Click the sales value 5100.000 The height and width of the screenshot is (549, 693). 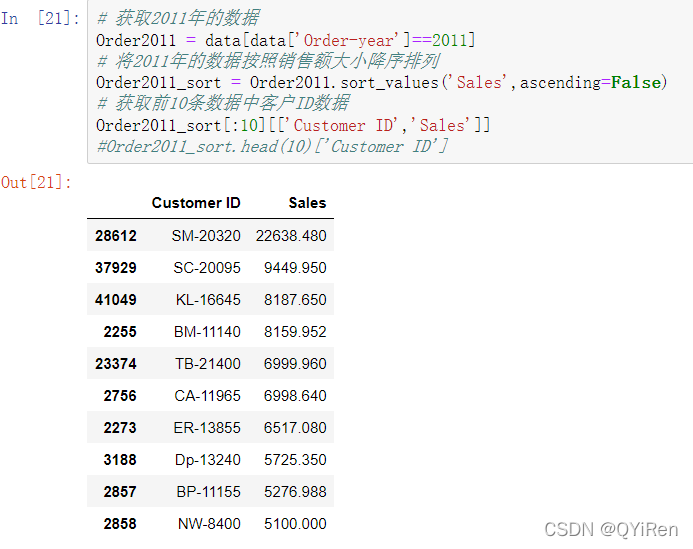295,524
